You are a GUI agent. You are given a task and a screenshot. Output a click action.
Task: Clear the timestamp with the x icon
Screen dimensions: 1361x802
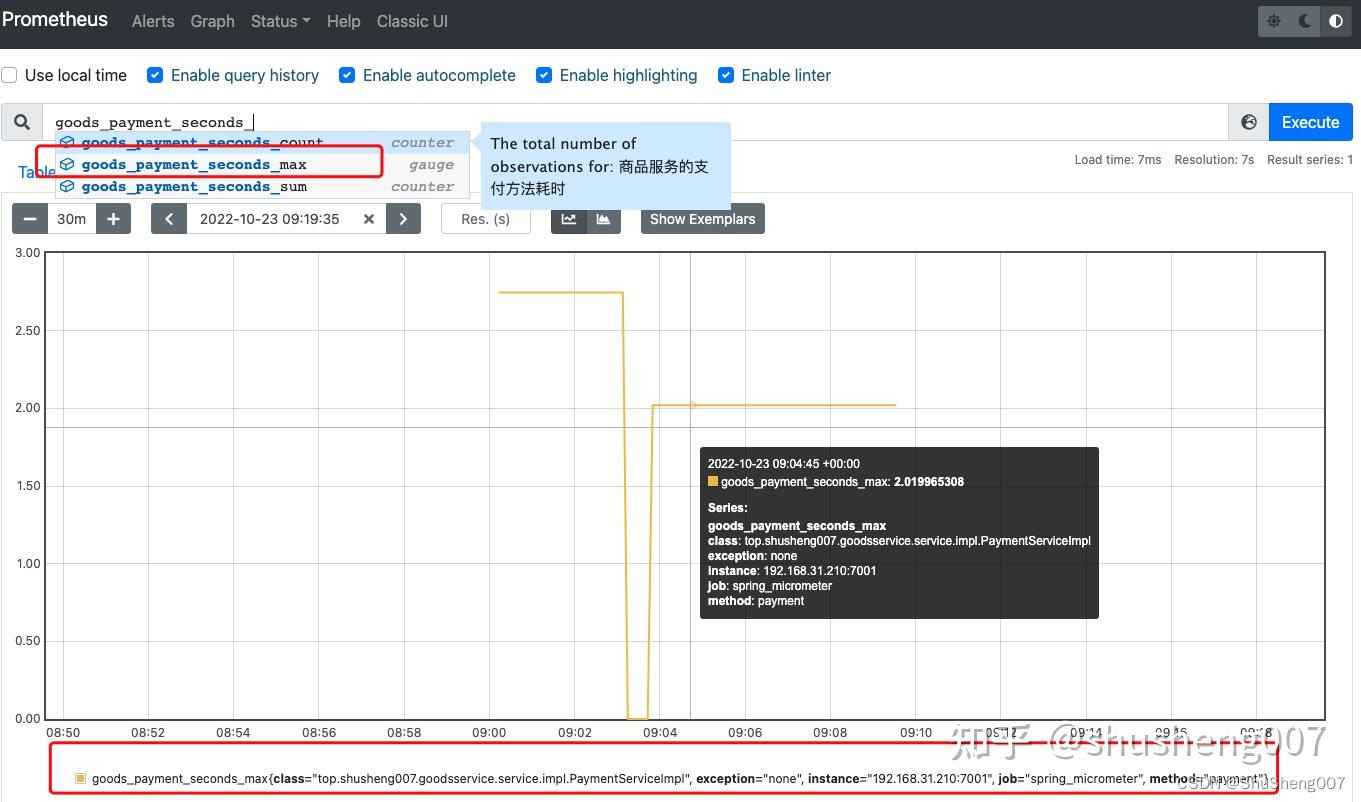tap(368, 218)
